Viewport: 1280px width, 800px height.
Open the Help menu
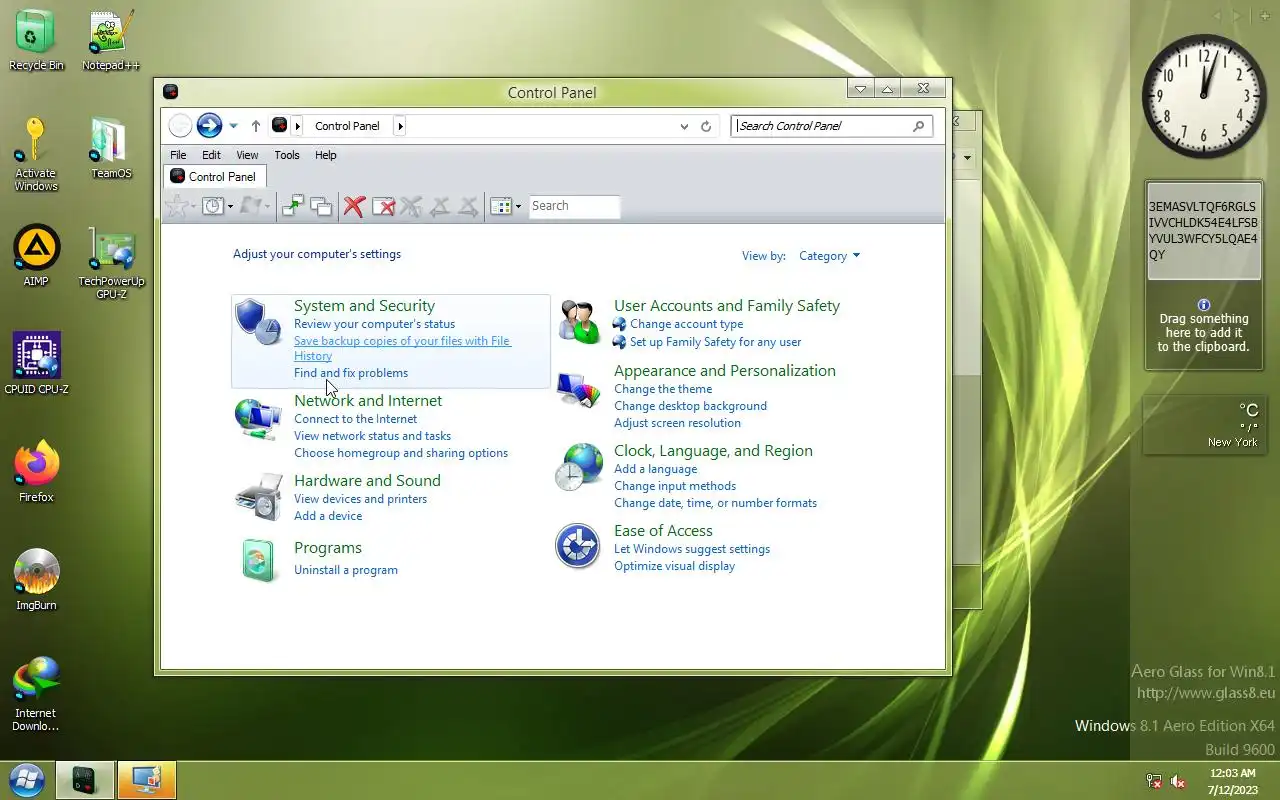(x=326, y=155)
